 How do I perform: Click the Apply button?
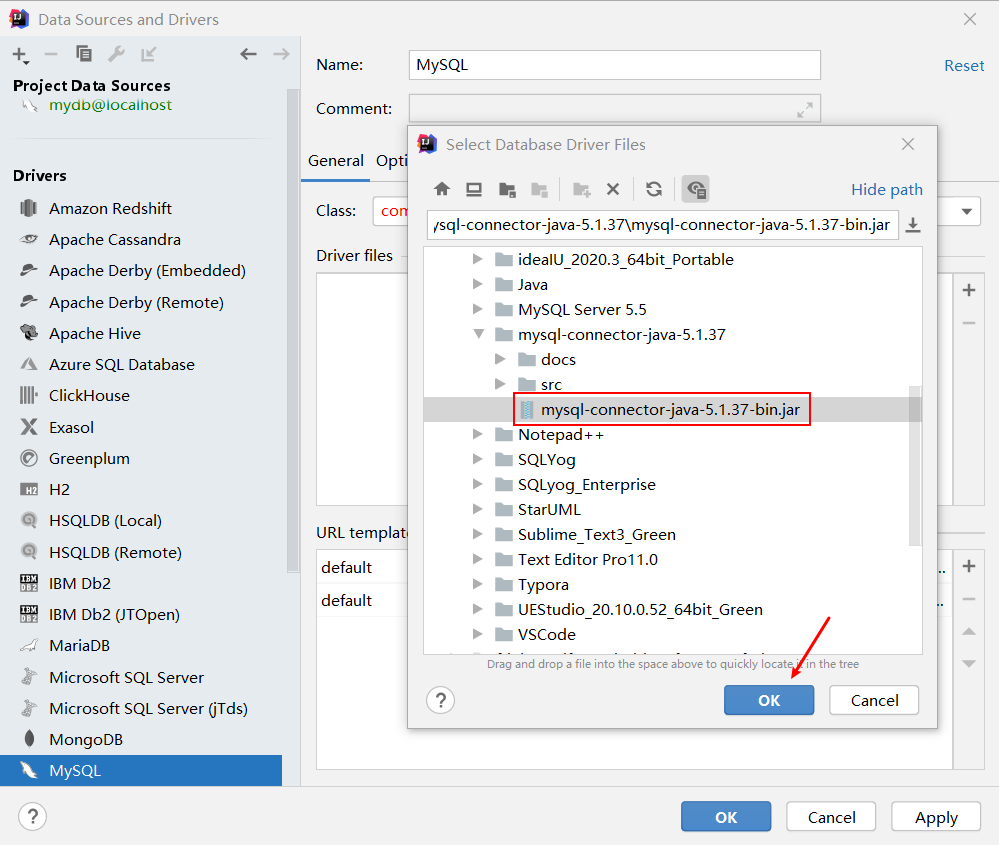pos(936,817)
